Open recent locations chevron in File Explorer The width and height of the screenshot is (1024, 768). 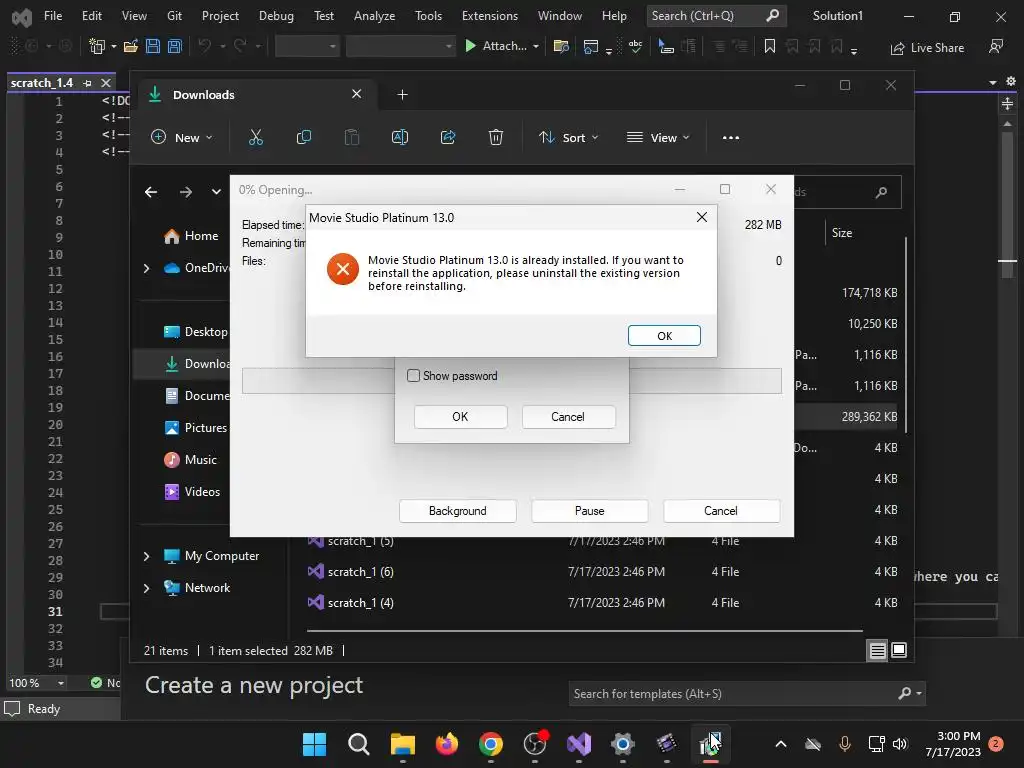tap(216, 192)
